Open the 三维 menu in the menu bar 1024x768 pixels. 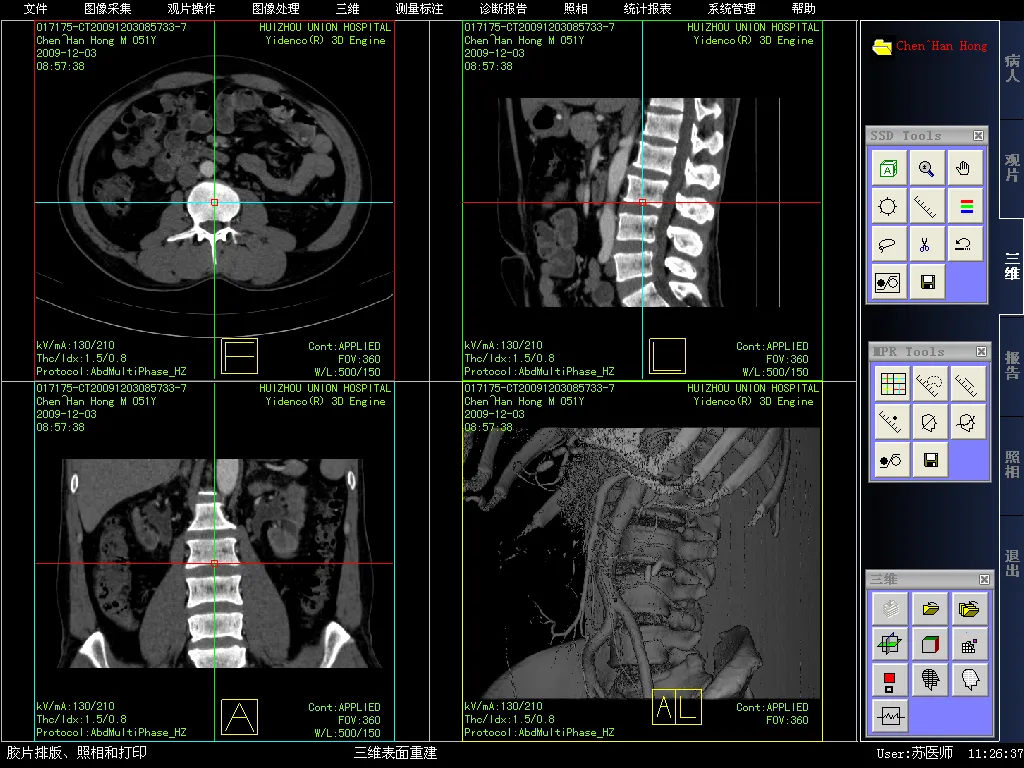pyautogui.click(x=347, y=8)
